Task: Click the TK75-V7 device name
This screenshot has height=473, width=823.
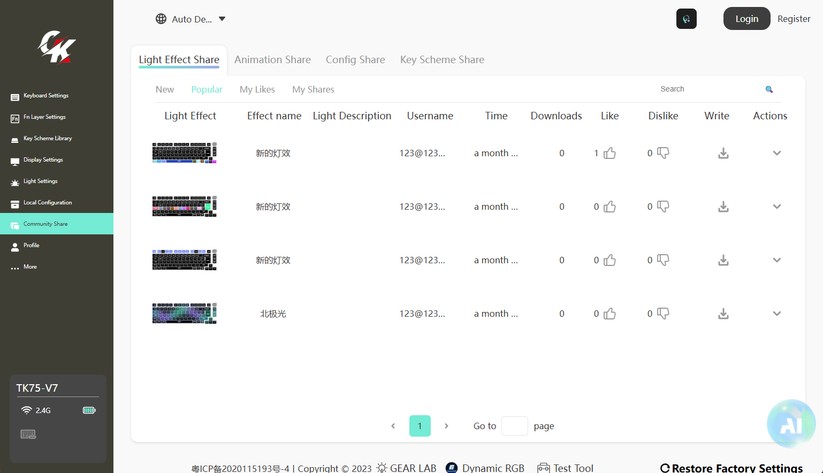Action: click(37, 388)
